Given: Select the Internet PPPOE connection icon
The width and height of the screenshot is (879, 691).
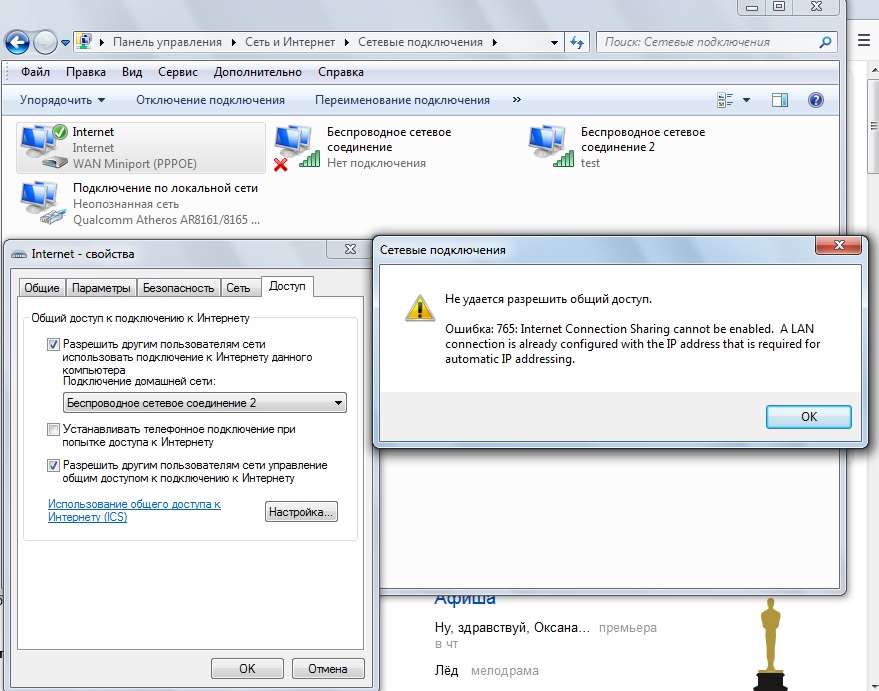Looking at the screenshot, I should point(44,147).
